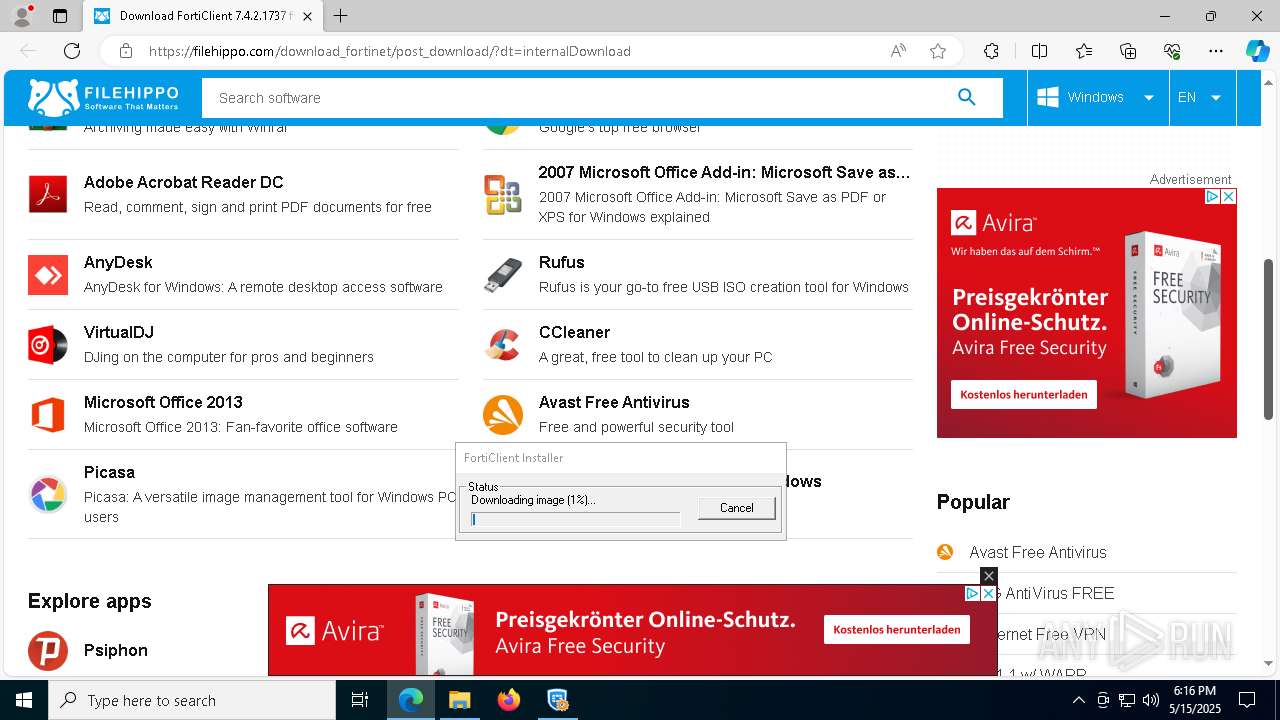Open FortiClient Installer taskbar icon

(557, 700)
